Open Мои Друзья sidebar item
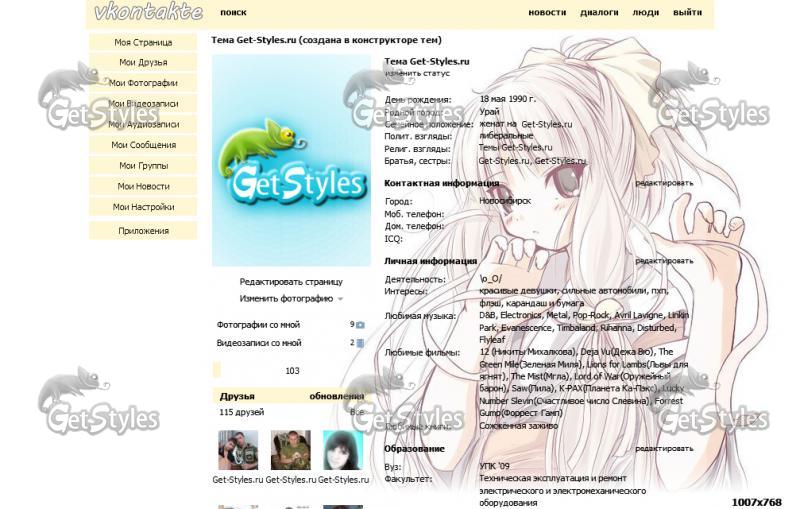 (143, 62)
